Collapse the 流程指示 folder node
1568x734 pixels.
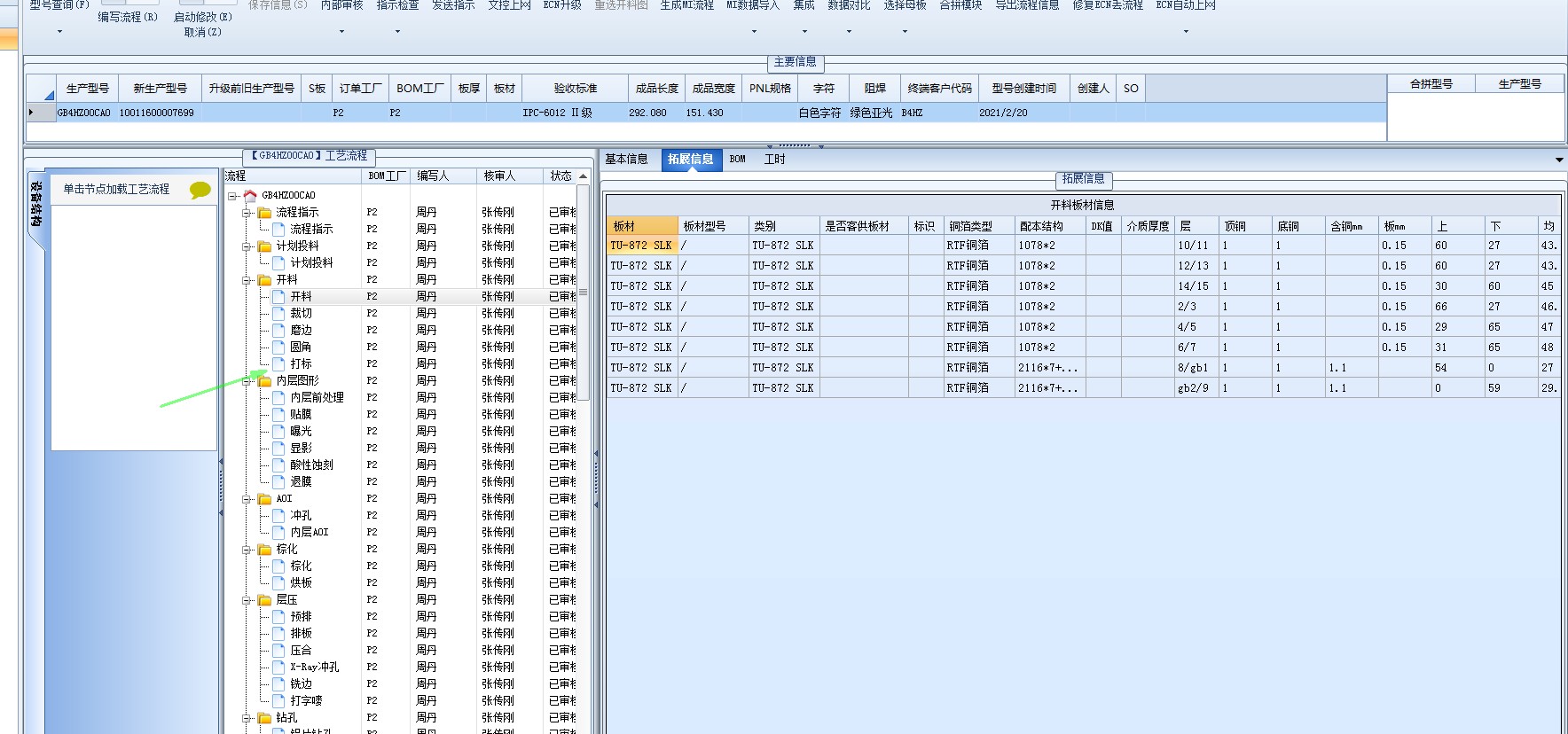[247, 212]
